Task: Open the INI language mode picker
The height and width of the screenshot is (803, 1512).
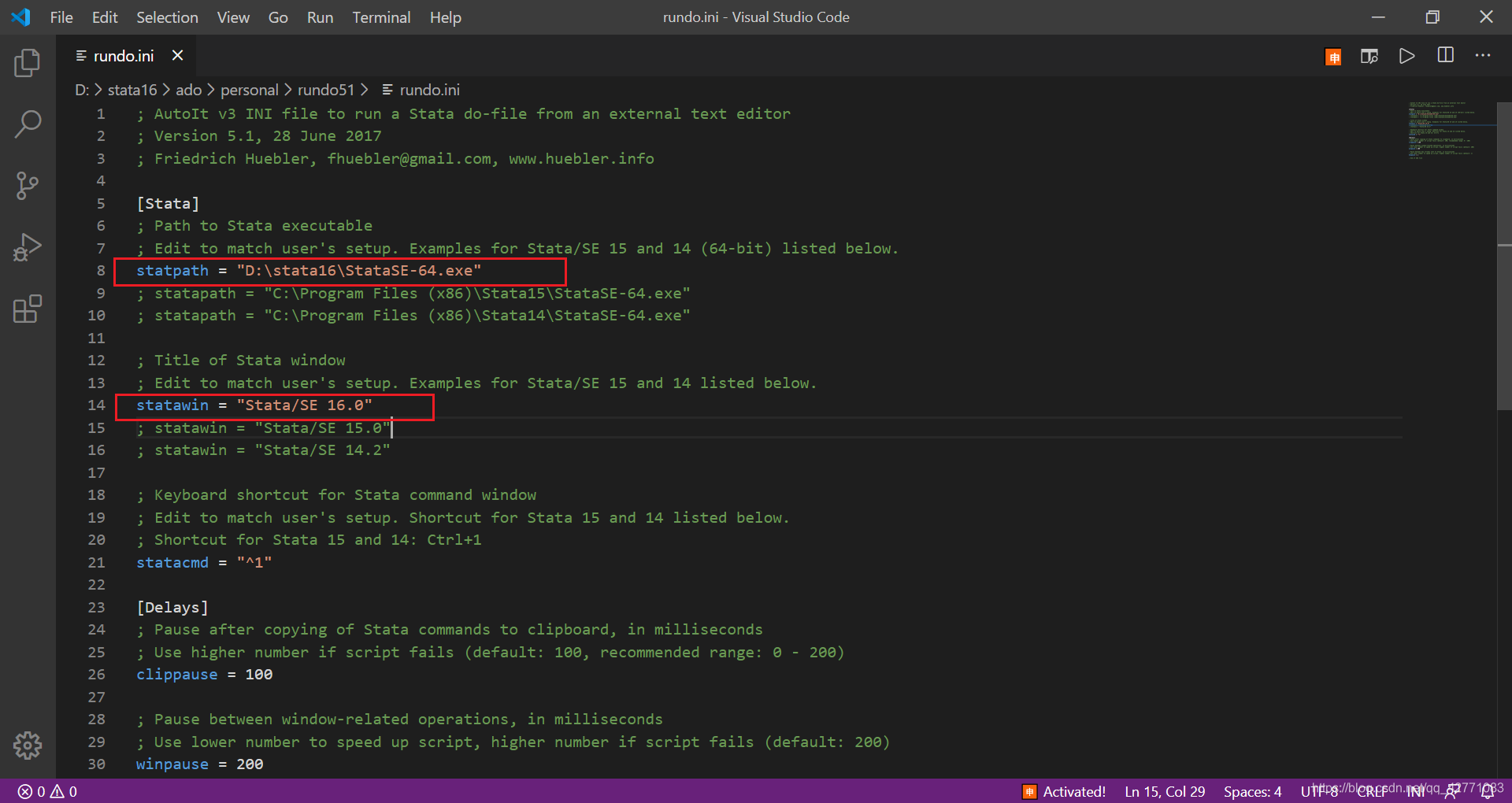Action: (1415, 791)
